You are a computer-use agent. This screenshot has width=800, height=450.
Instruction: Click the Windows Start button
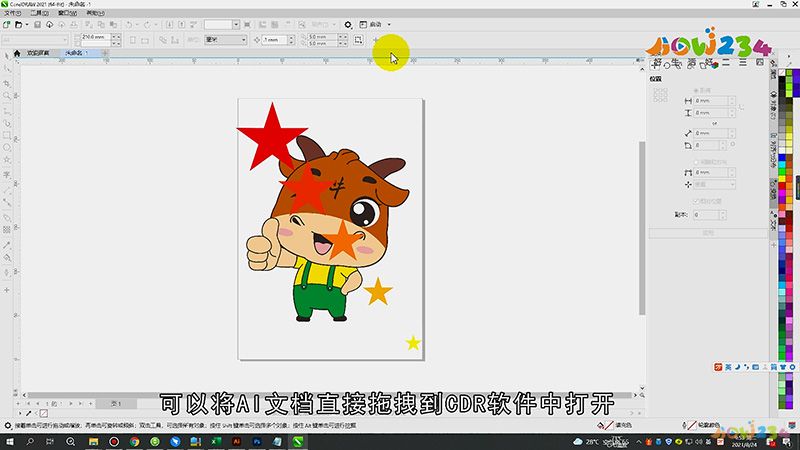pyautogui.click(x=9, y=442)
